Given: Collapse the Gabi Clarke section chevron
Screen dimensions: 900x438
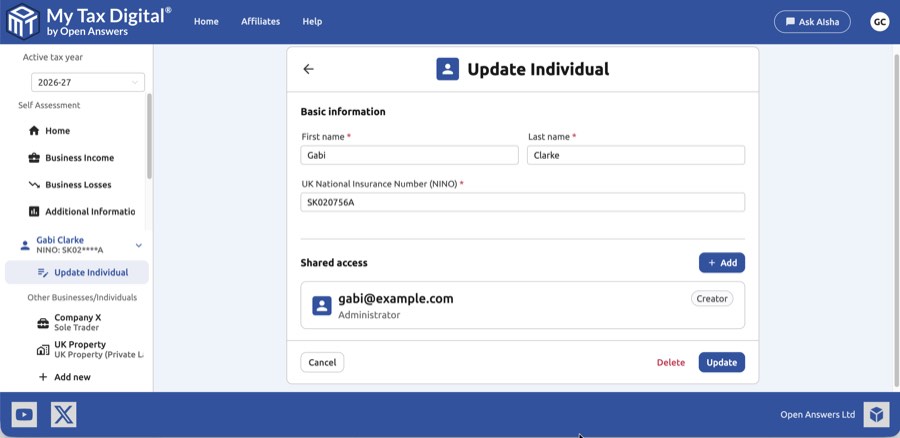Looking at the screenshot, I should (138, 245).
